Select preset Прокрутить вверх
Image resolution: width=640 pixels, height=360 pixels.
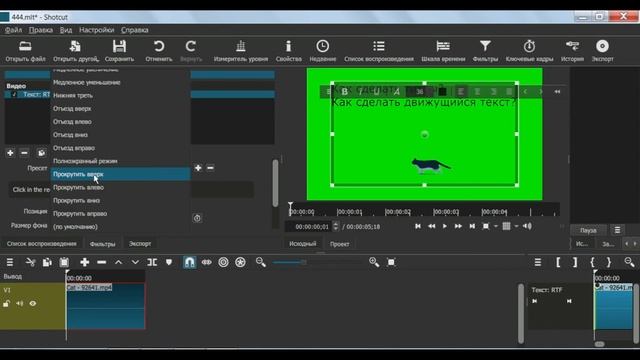[120, 174]
